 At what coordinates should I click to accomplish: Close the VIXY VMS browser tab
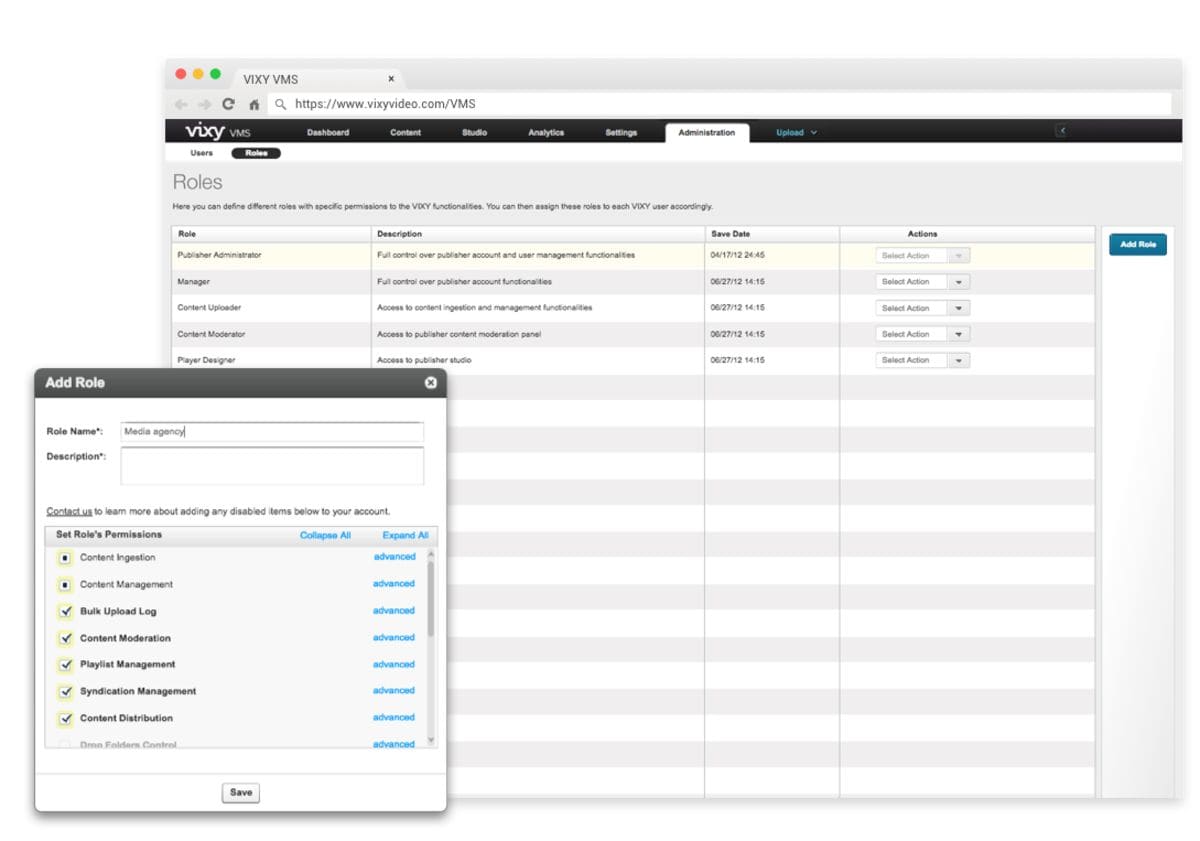click(391, 79)
